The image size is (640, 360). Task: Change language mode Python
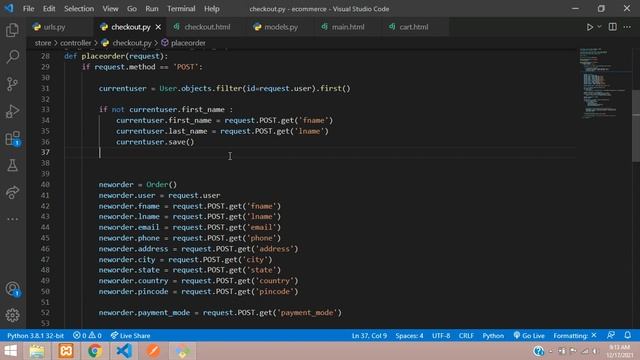[493, 336]
